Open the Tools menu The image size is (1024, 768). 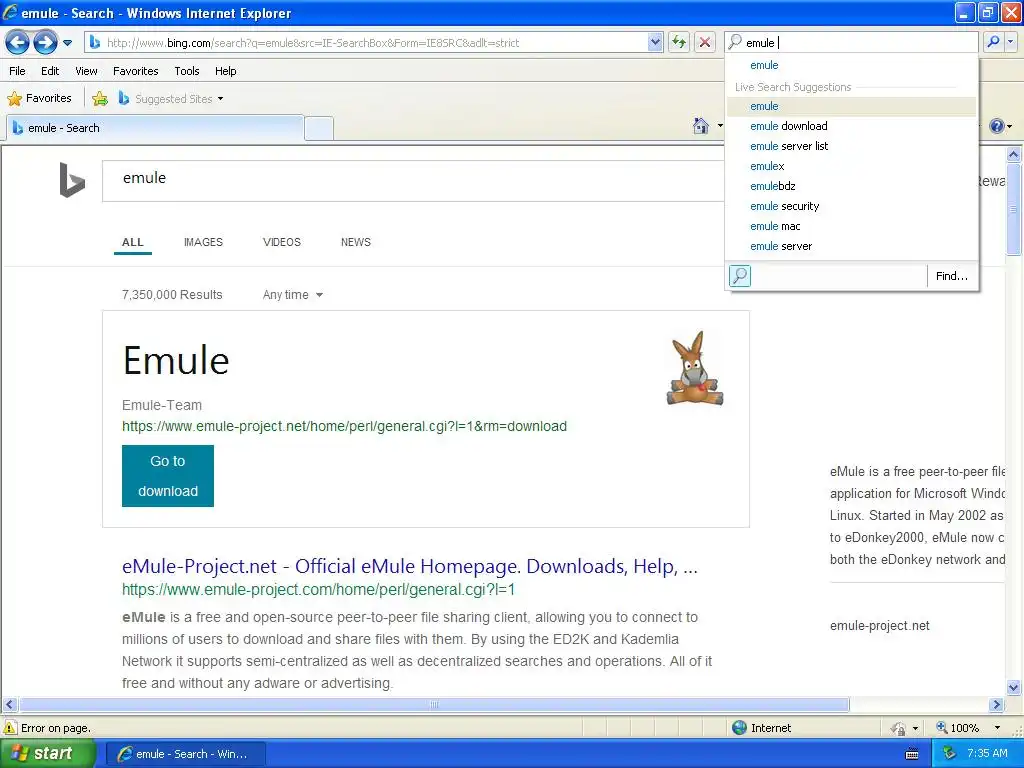(187, 71)
